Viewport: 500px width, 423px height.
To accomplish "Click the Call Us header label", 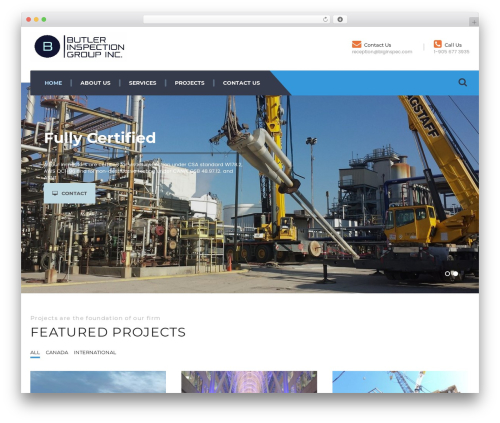I will 453,45.
